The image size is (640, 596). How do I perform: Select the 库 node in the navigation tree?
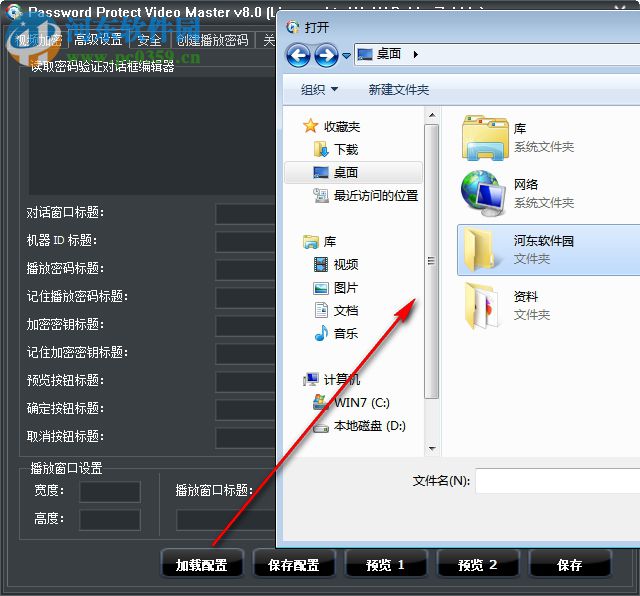click(x=320, y=242)
